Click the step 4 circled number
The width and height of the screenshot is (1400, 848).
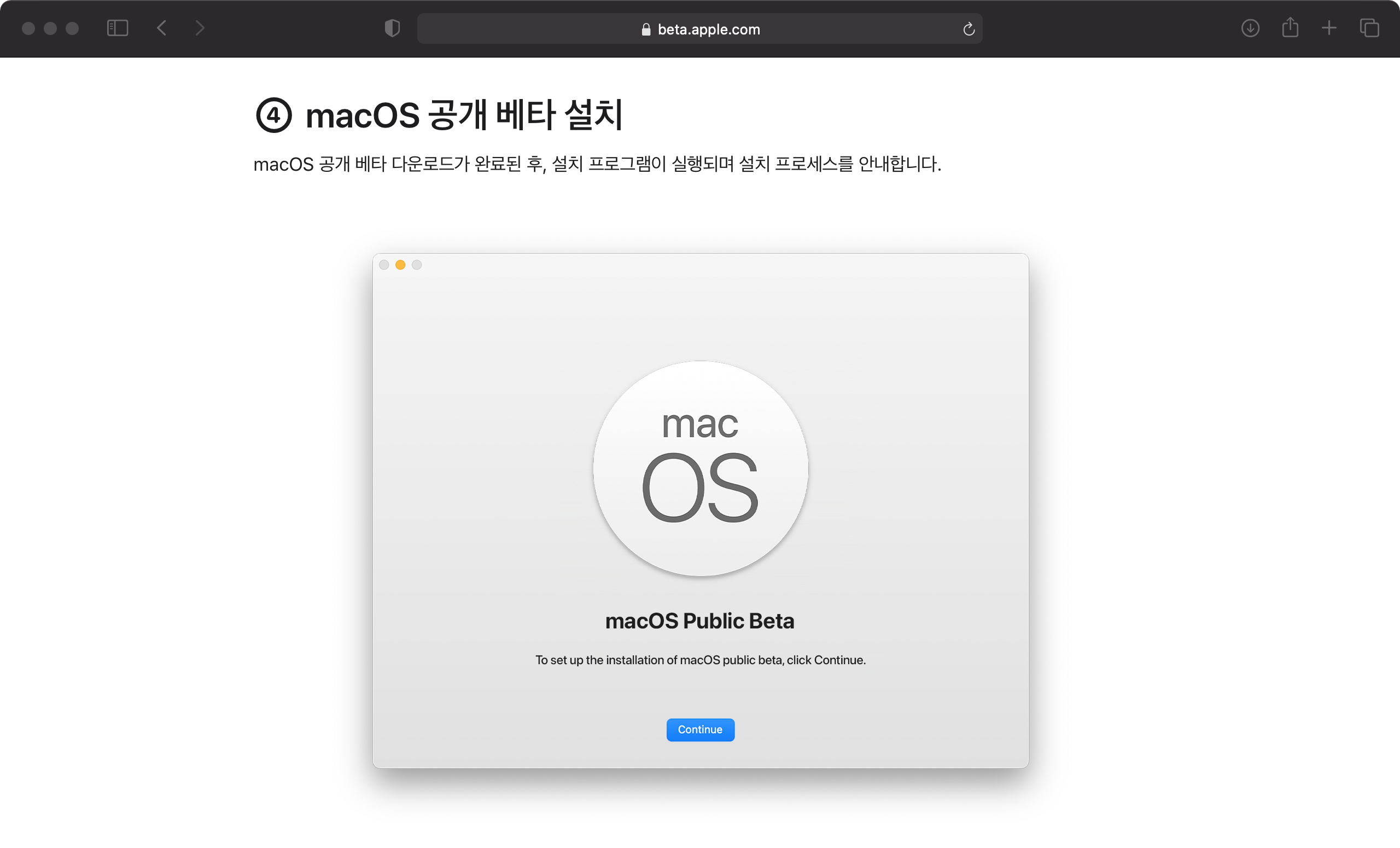[x=274, y=115]
